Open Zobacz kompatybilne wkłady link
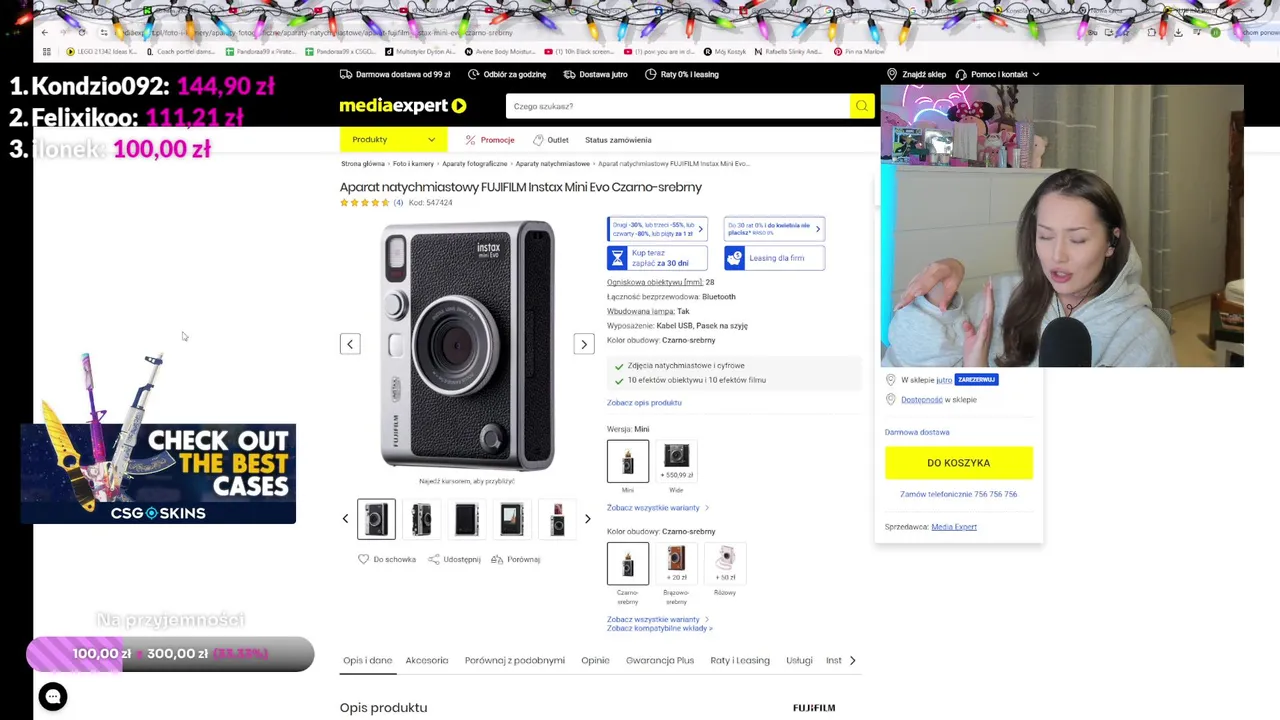Viewport: 1280px width, 720px height. (659, 628)
